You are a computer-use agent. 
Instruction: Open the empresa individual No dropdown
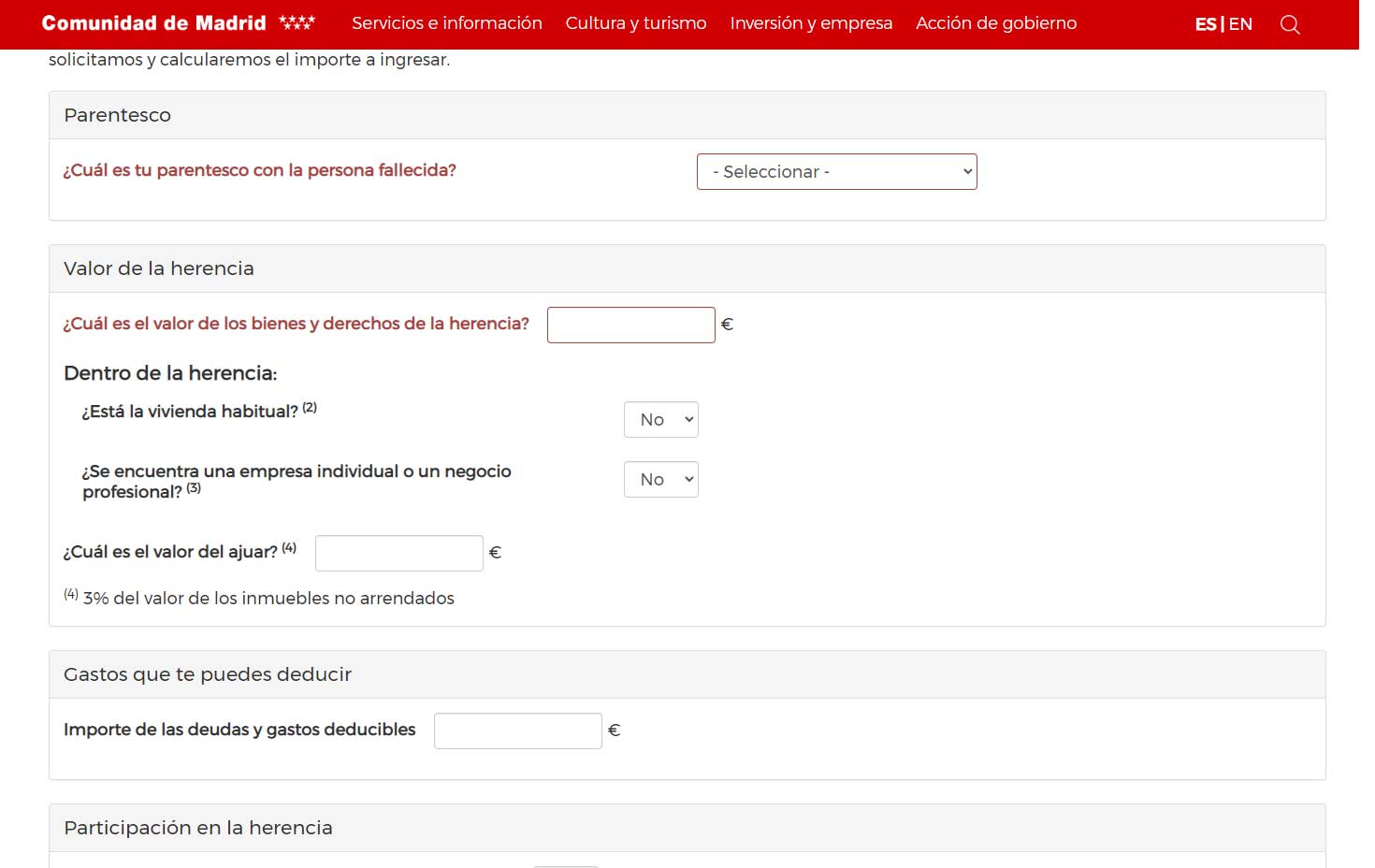point(660,480)
